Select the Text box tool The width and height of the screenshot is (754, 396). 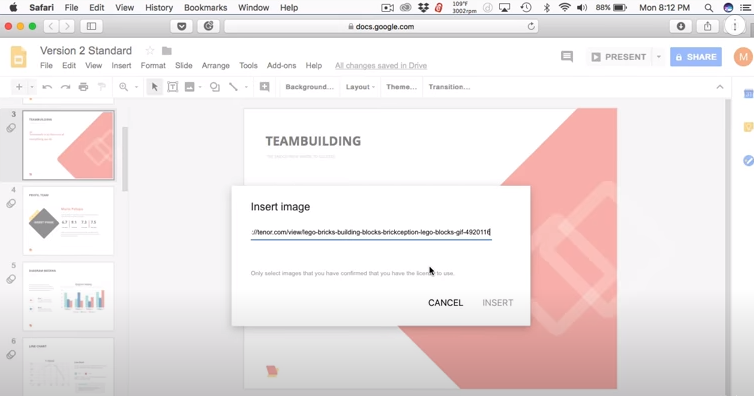point(172,87)
